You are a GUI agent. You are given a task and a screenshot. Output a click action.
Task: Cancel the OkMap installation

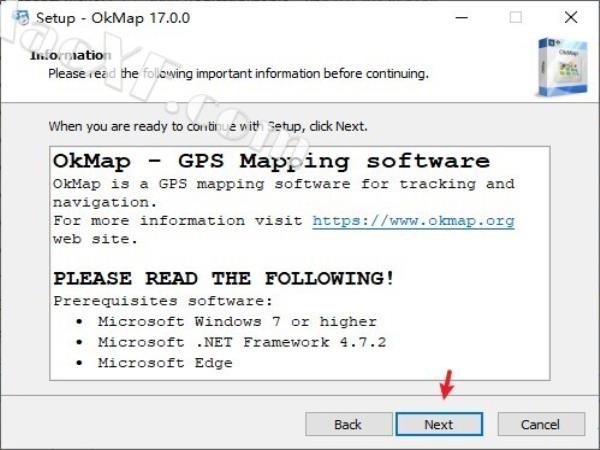539,424
